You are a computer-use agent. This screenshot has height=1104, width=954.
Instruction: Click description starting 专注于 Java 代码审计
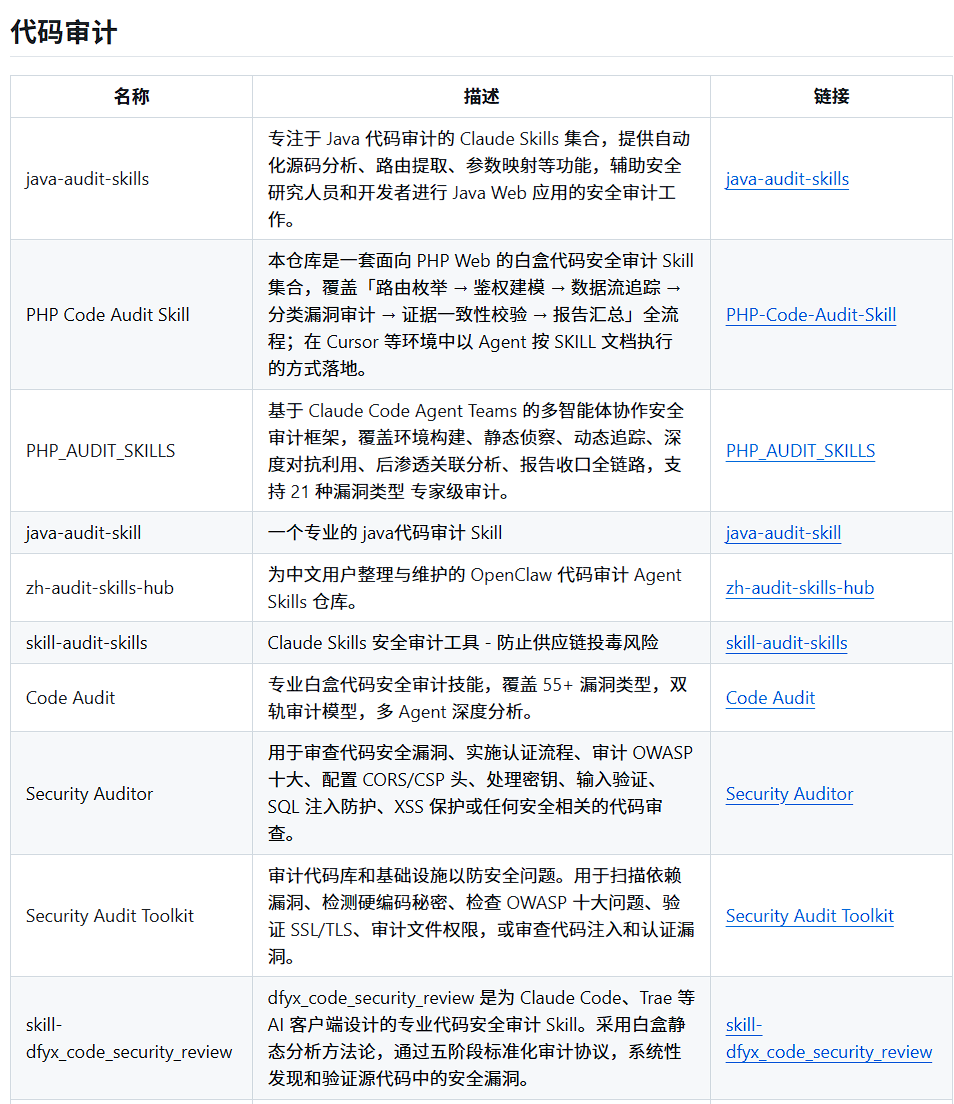click(482, 179)
